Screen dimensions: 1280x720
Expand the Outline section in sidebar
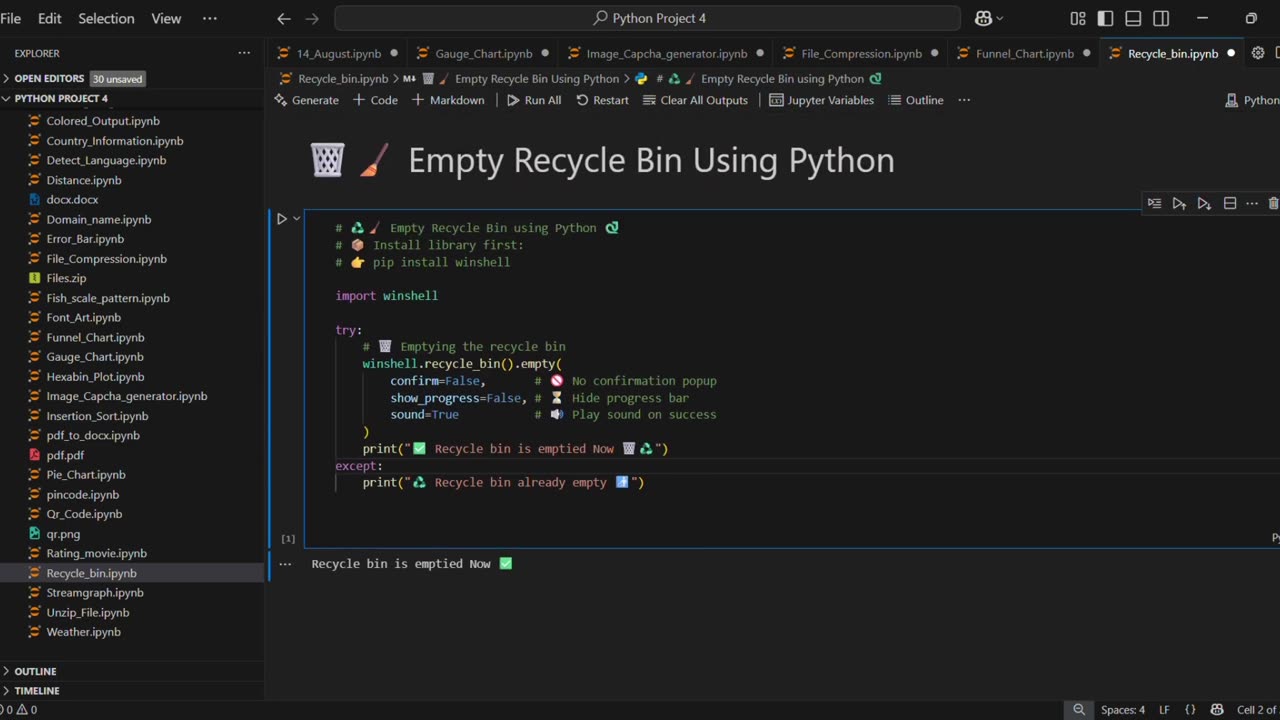pos(35,671)
